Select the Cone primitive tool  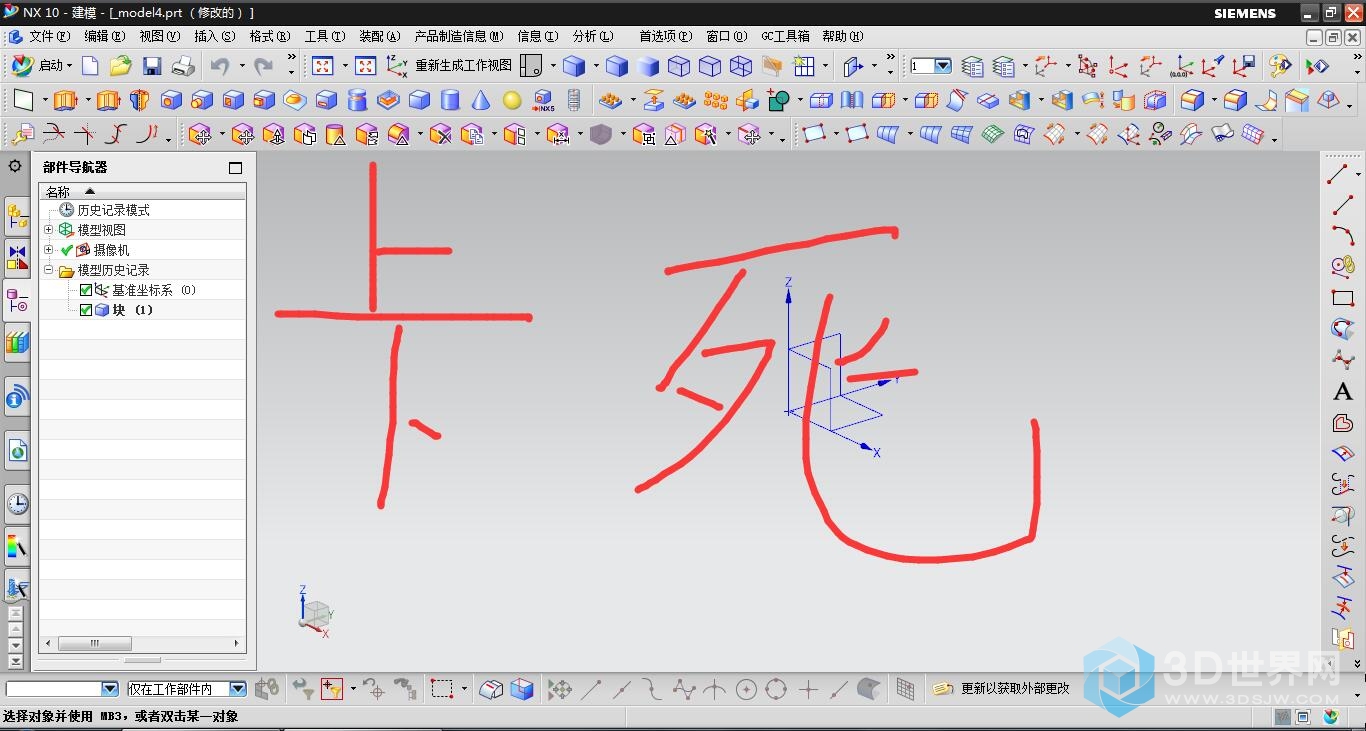tap(481, 100)
